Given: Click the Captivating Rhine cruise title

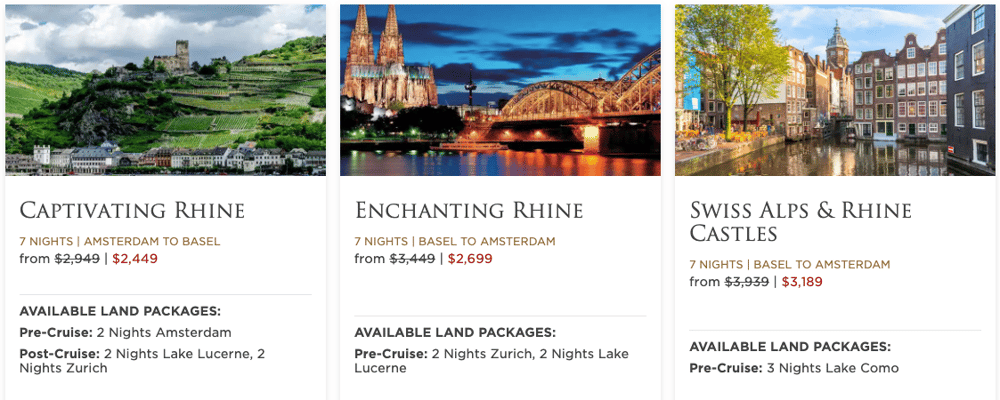Looking at the screenshot, I should pos(132,211).
